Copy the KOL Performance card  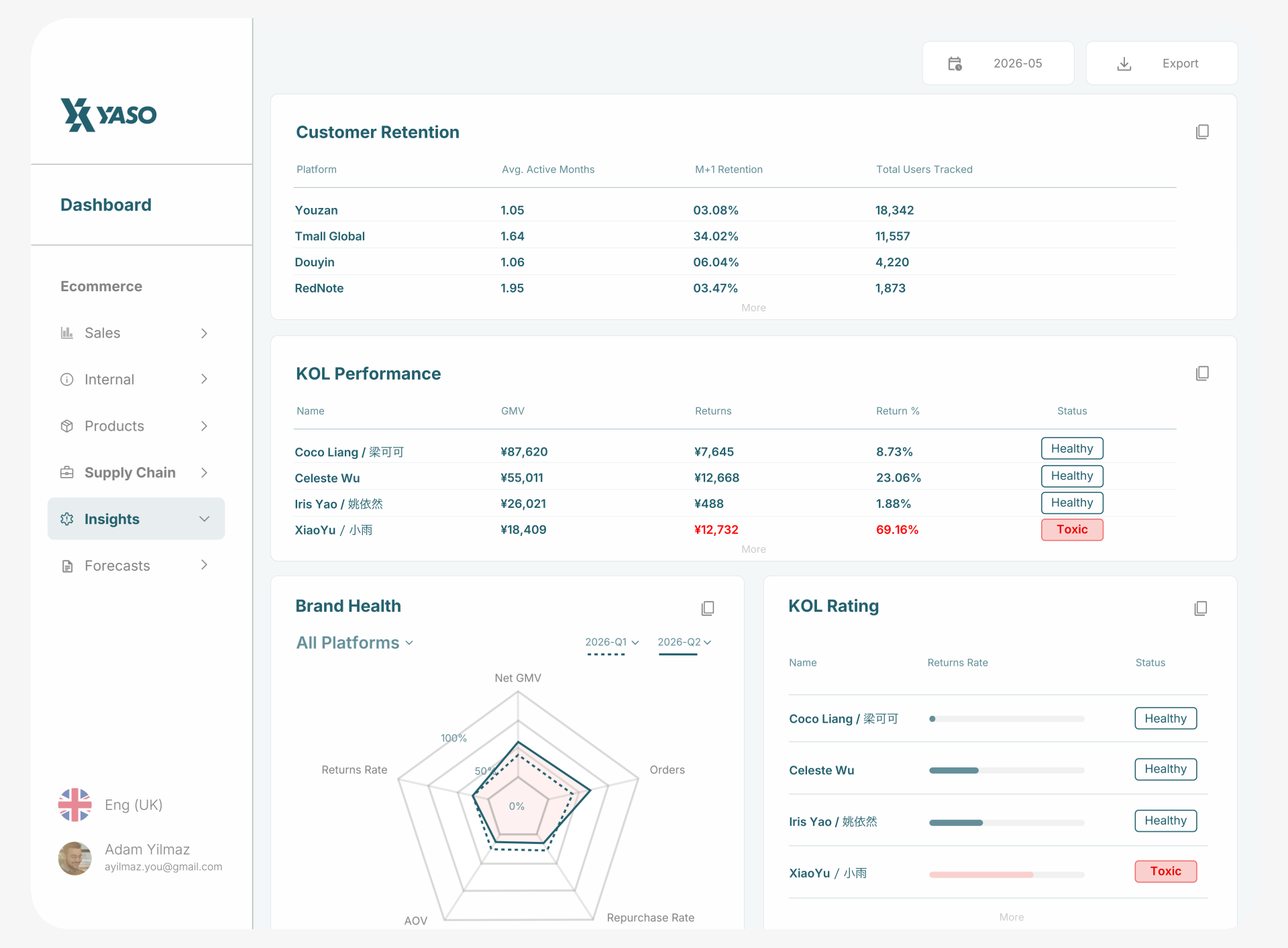[1202, 373]
